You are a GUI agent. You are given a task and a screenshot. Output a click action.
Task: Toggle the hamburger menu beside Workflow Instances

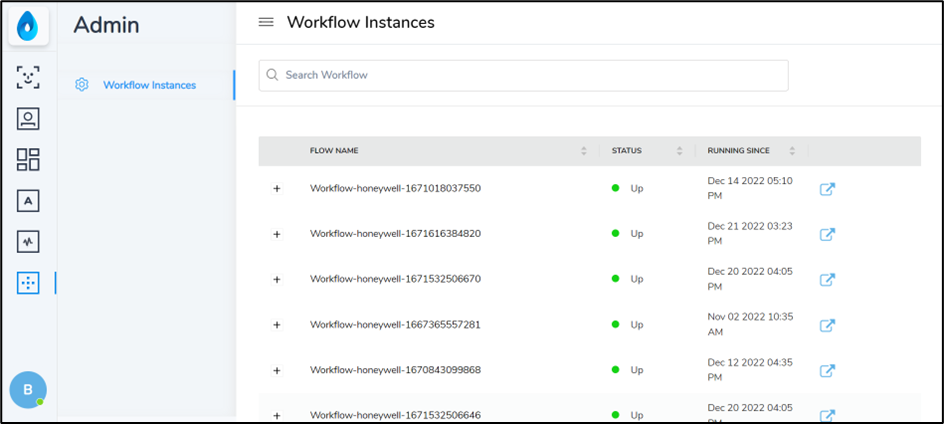tap(266, 22)
